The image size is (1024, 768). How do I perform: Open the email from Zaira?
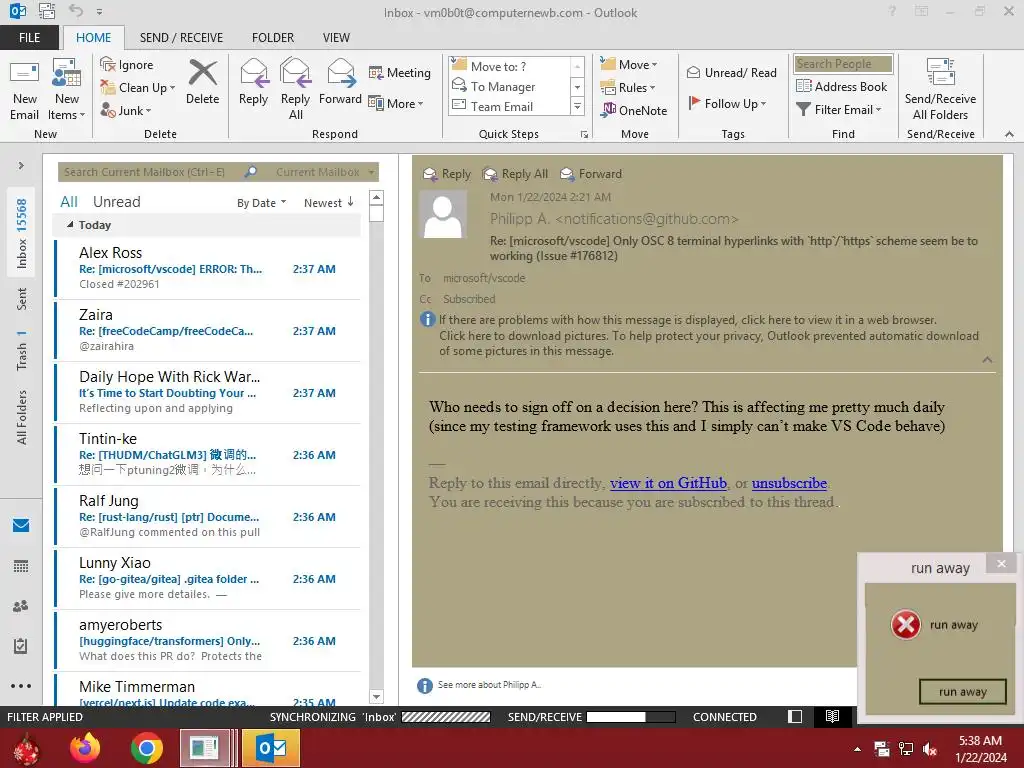[208, 330]
